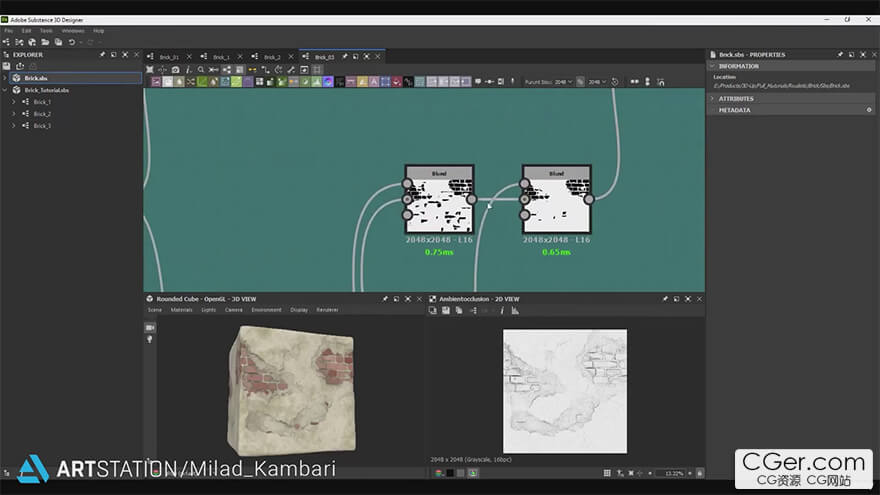Open the Scene menu in 3D view
The height and width of the screenshot is (495, 880).
155,310
